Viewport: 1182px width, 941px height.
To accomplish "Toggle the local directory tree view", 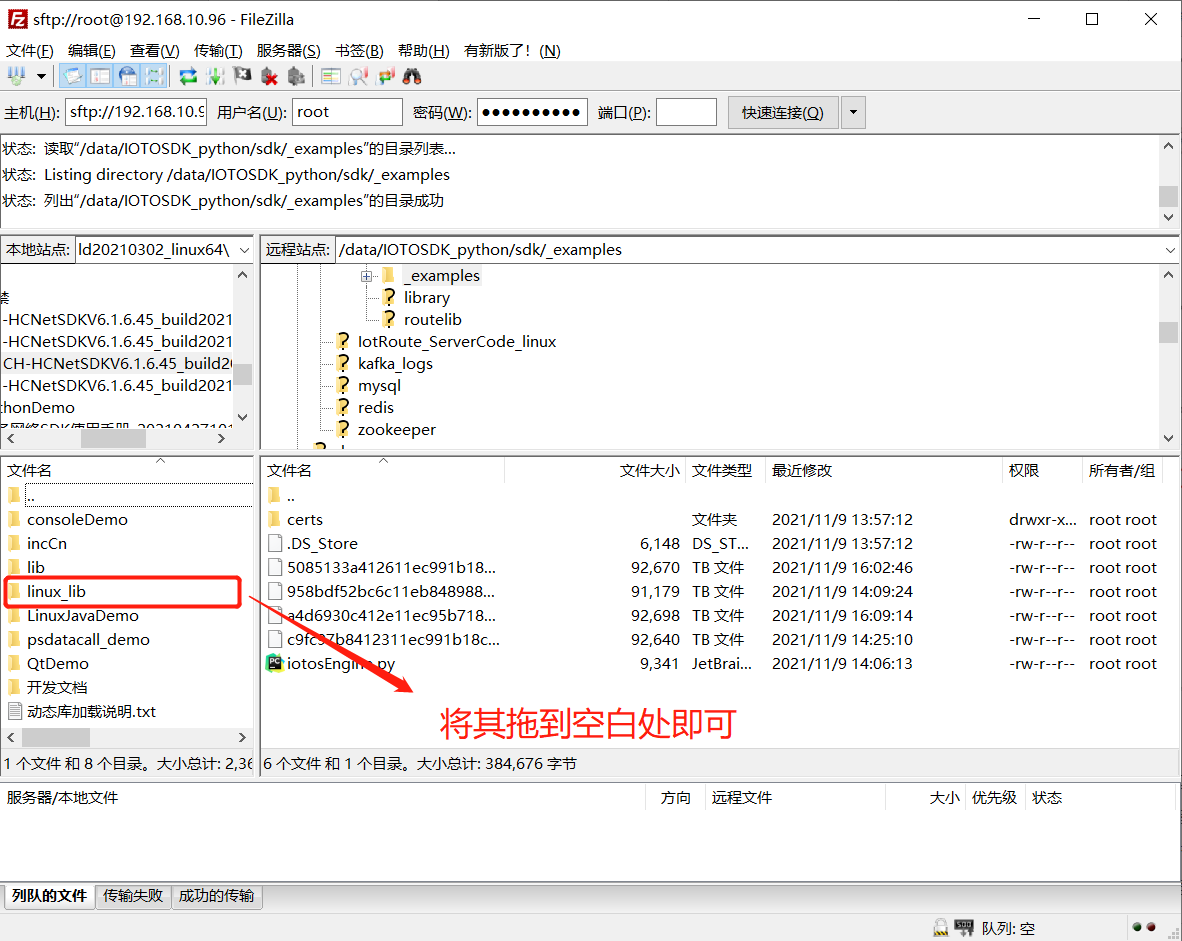I will (x=100, y=76).
